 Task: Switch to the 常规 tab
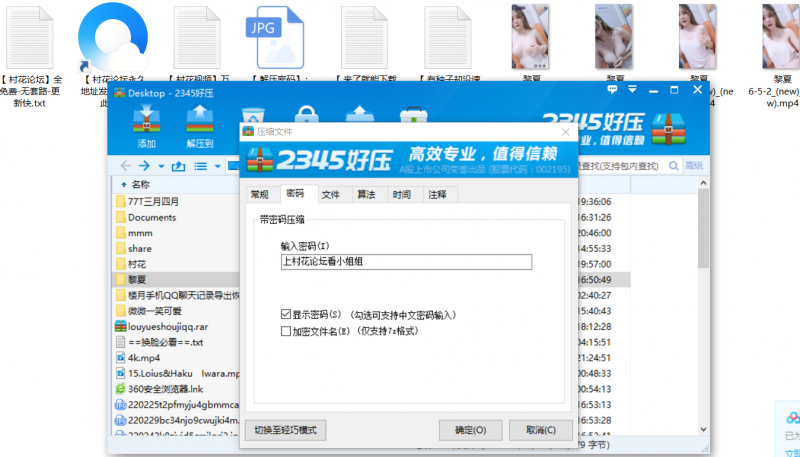tap(259, 194)
